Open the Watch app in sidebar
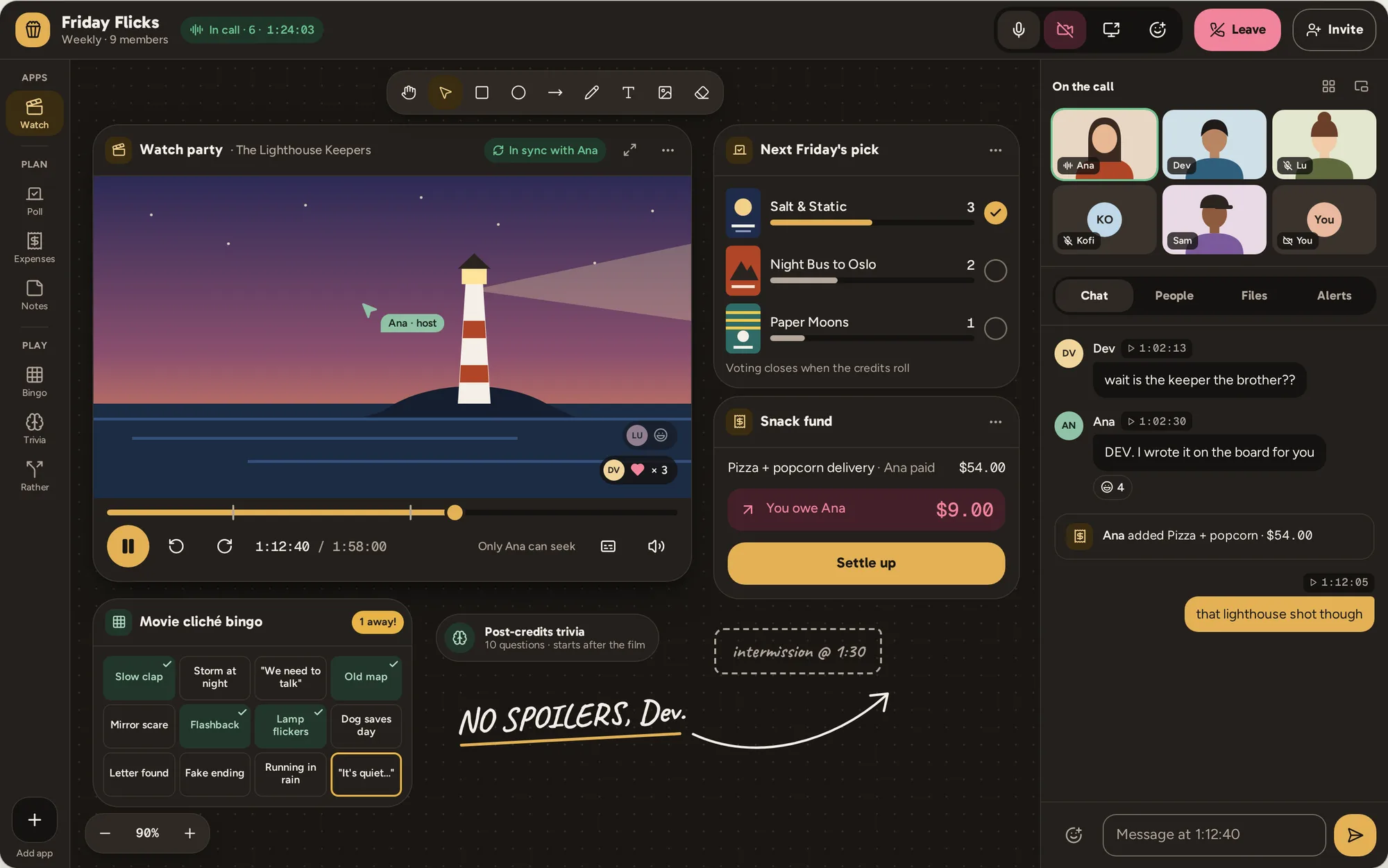This screenshot has width=1388, height=868. 35,113
